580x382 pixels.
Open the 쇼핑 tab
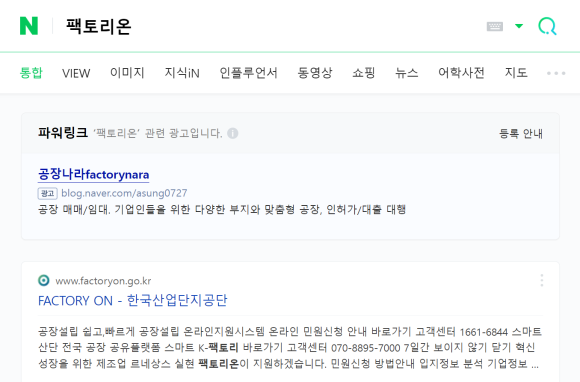click(x=364, y=72)
